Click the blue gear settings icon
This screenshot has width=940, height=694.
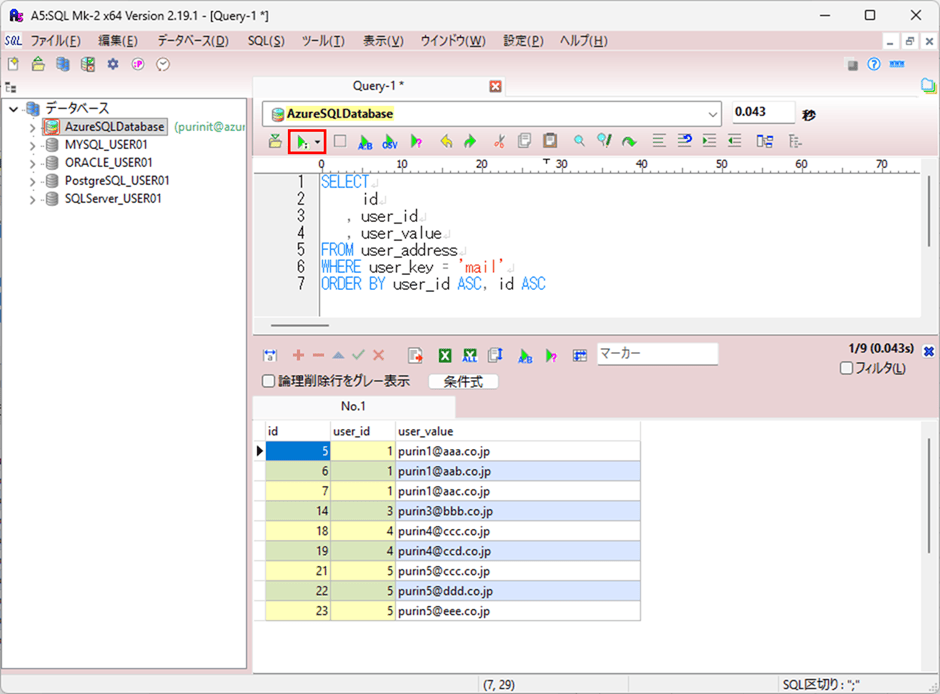113,64
